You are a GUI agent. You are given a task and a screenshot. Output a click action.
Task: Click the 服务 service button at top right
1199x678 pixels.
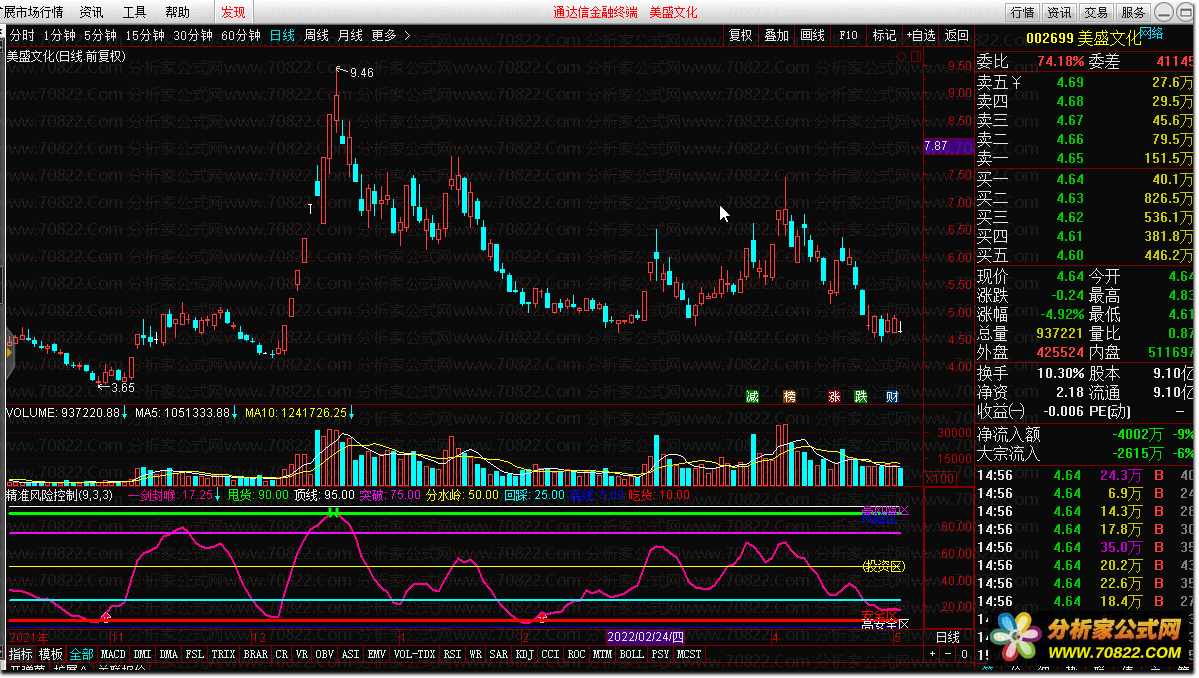[1132, 12]
